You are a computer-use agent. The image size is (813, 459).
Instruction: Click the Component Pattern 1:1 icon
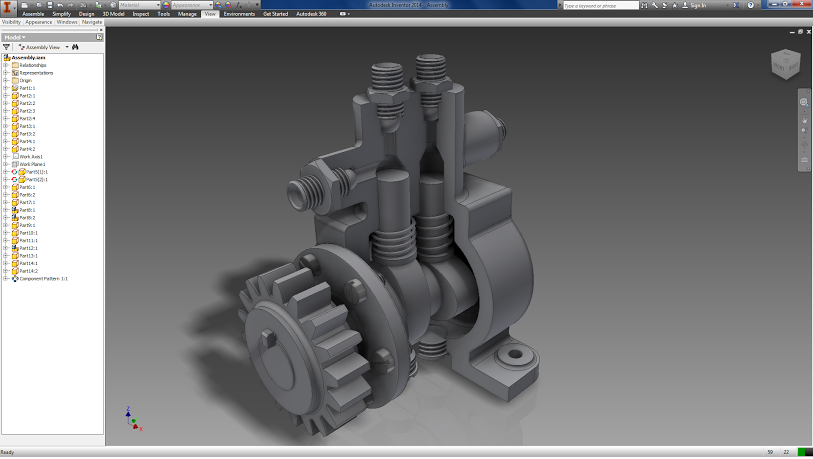click(x=15, y=279)
